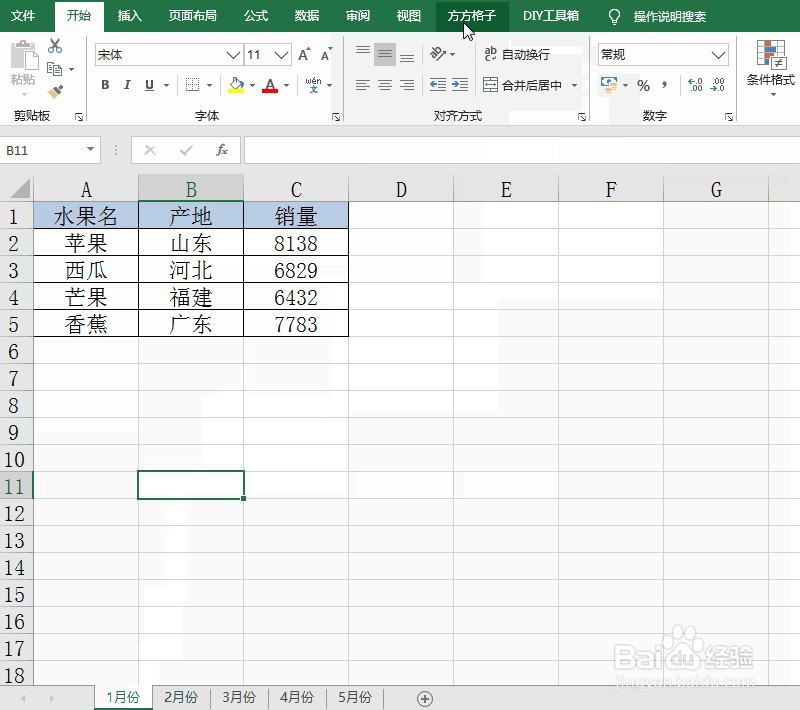Screen dimensions: 800x710
Task: Toggle bold formatting on
Action: pyautogui.click(x=104, y=85)
